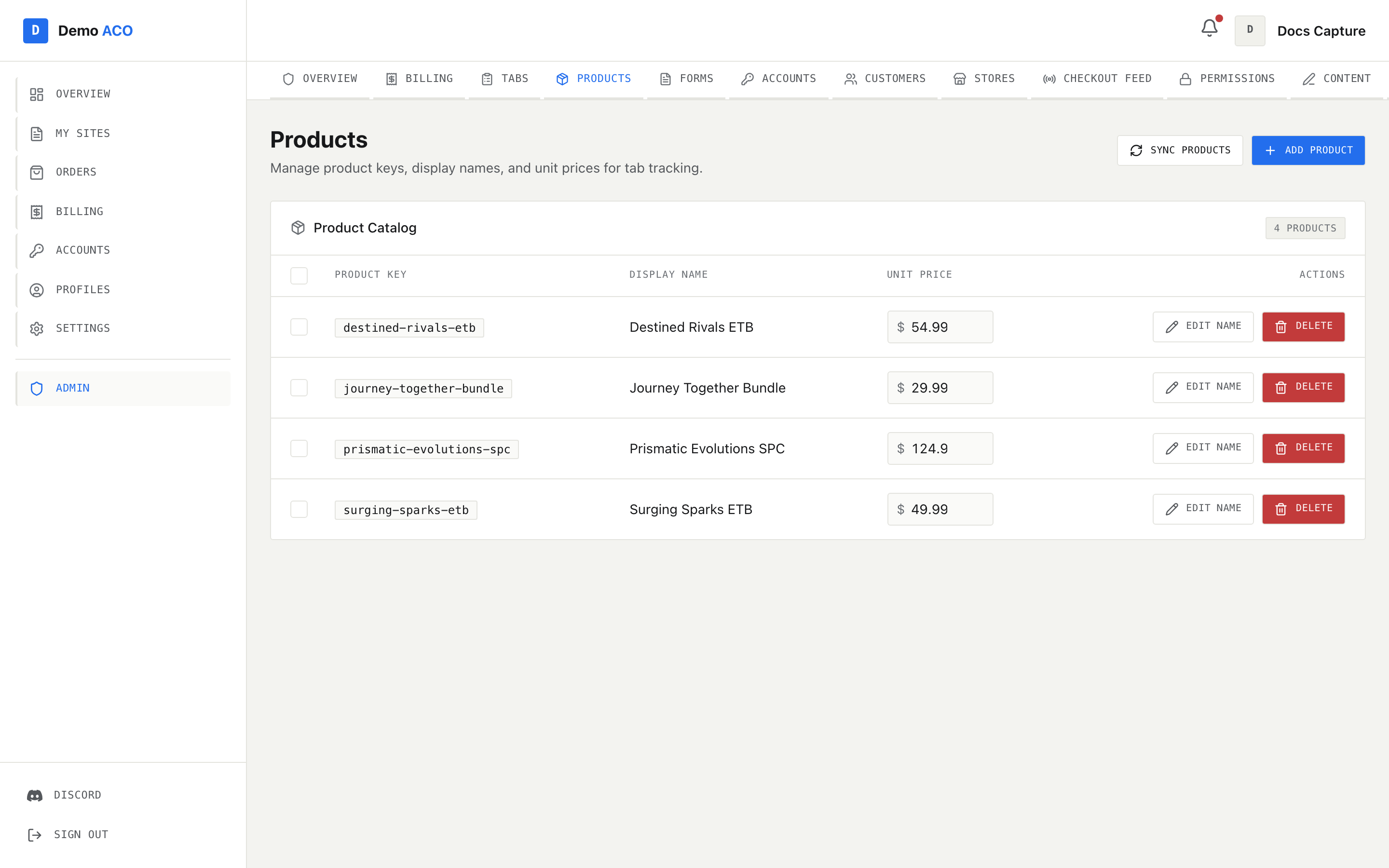
Task: Delete the Journey Together Bundle product
Action: [x=1304, y=388]
